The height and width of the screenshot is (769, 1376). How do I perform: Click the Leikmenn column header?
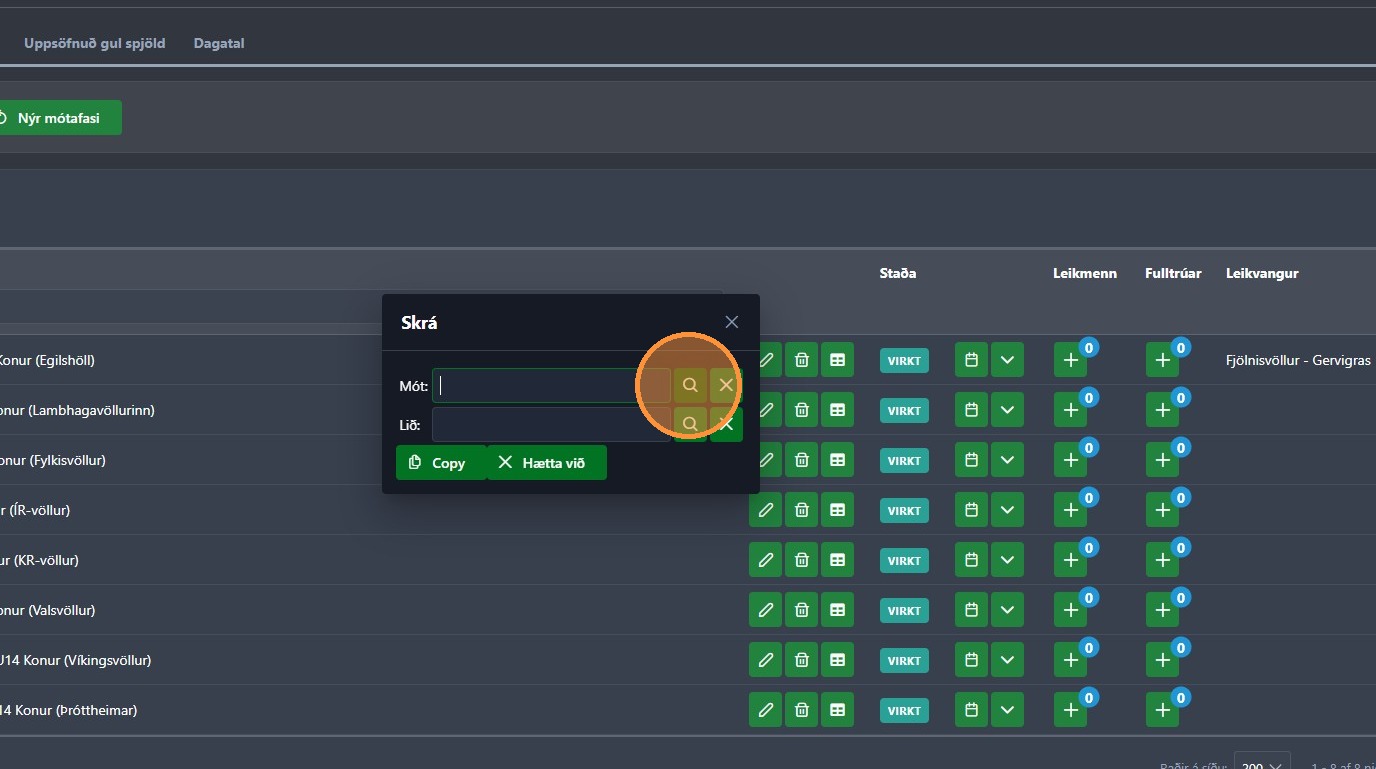(x=1085, y=273)
